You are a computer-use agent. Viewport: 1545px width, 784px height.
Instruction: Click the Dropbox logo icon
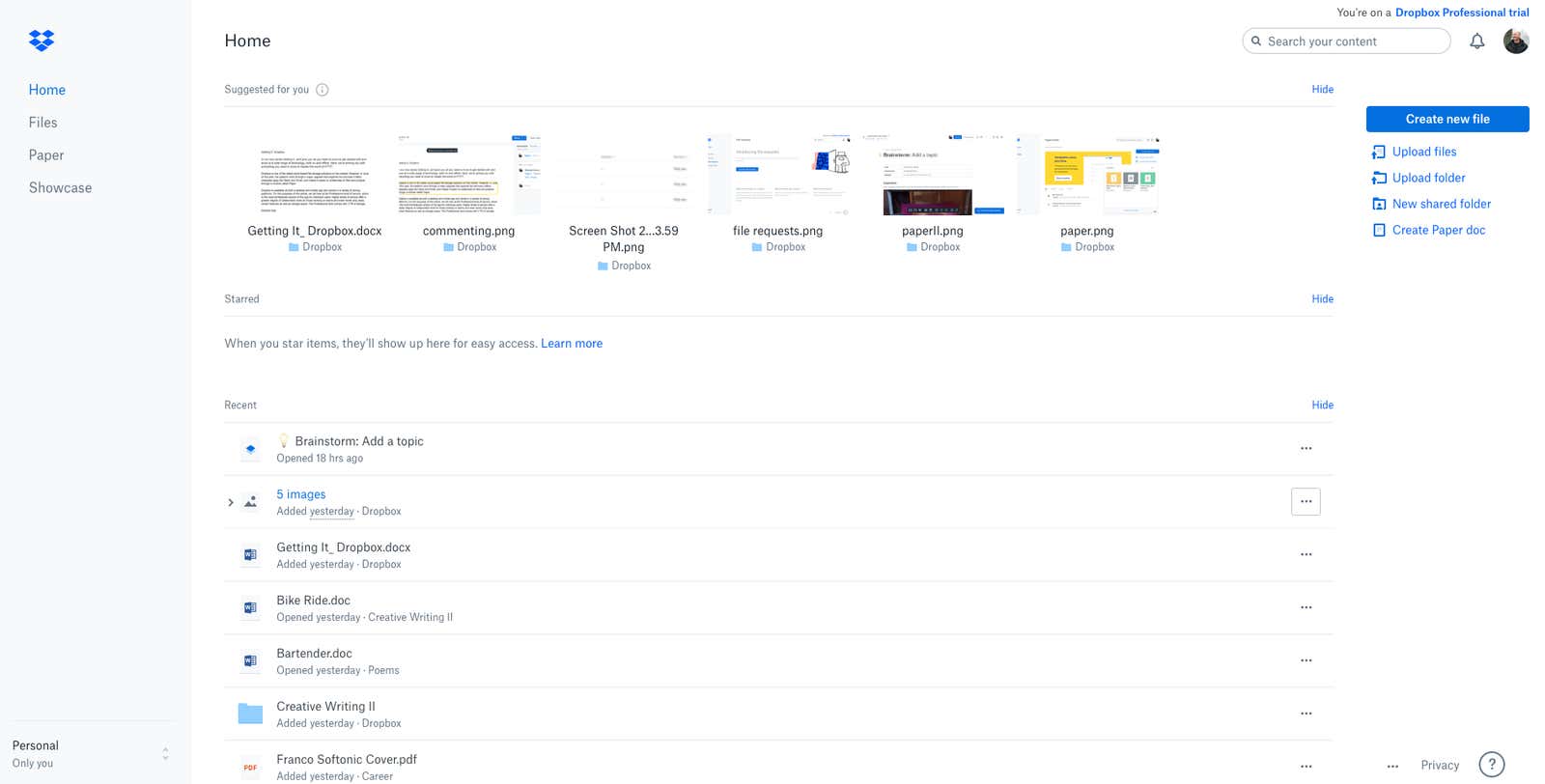(x=42, y=41)
